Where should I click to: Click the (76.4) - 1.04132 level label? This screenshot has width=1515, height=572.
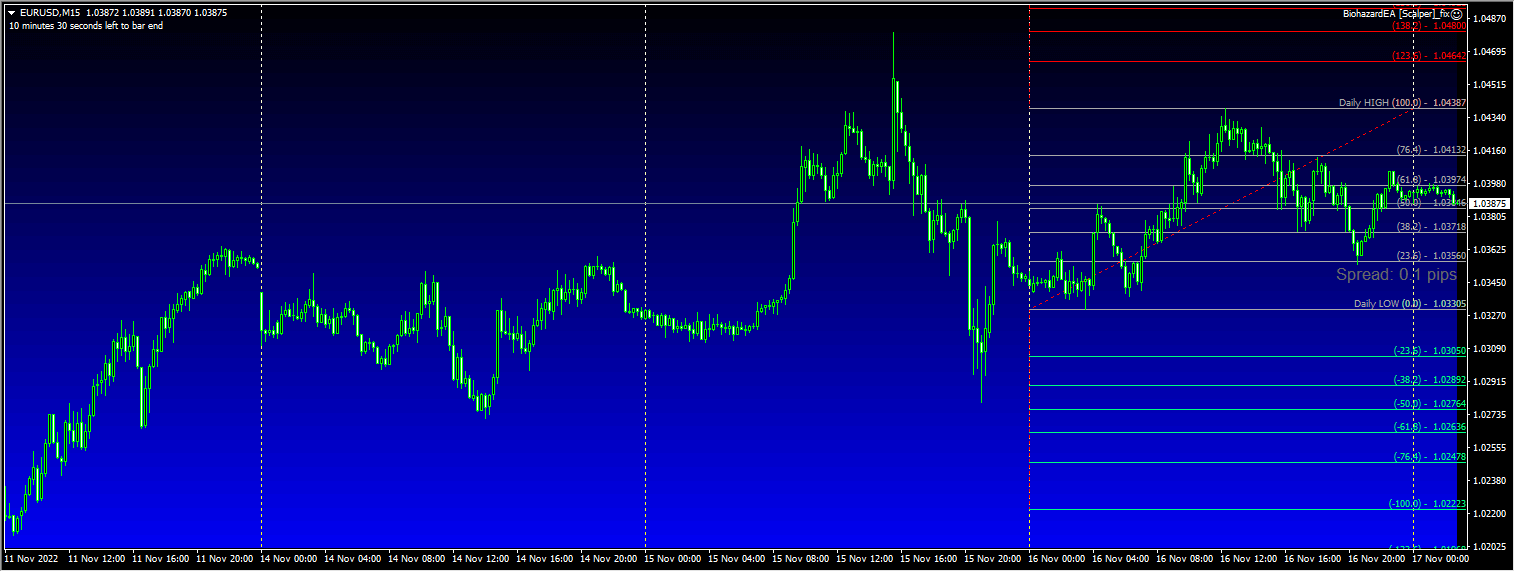click(x=1431, y=150)
